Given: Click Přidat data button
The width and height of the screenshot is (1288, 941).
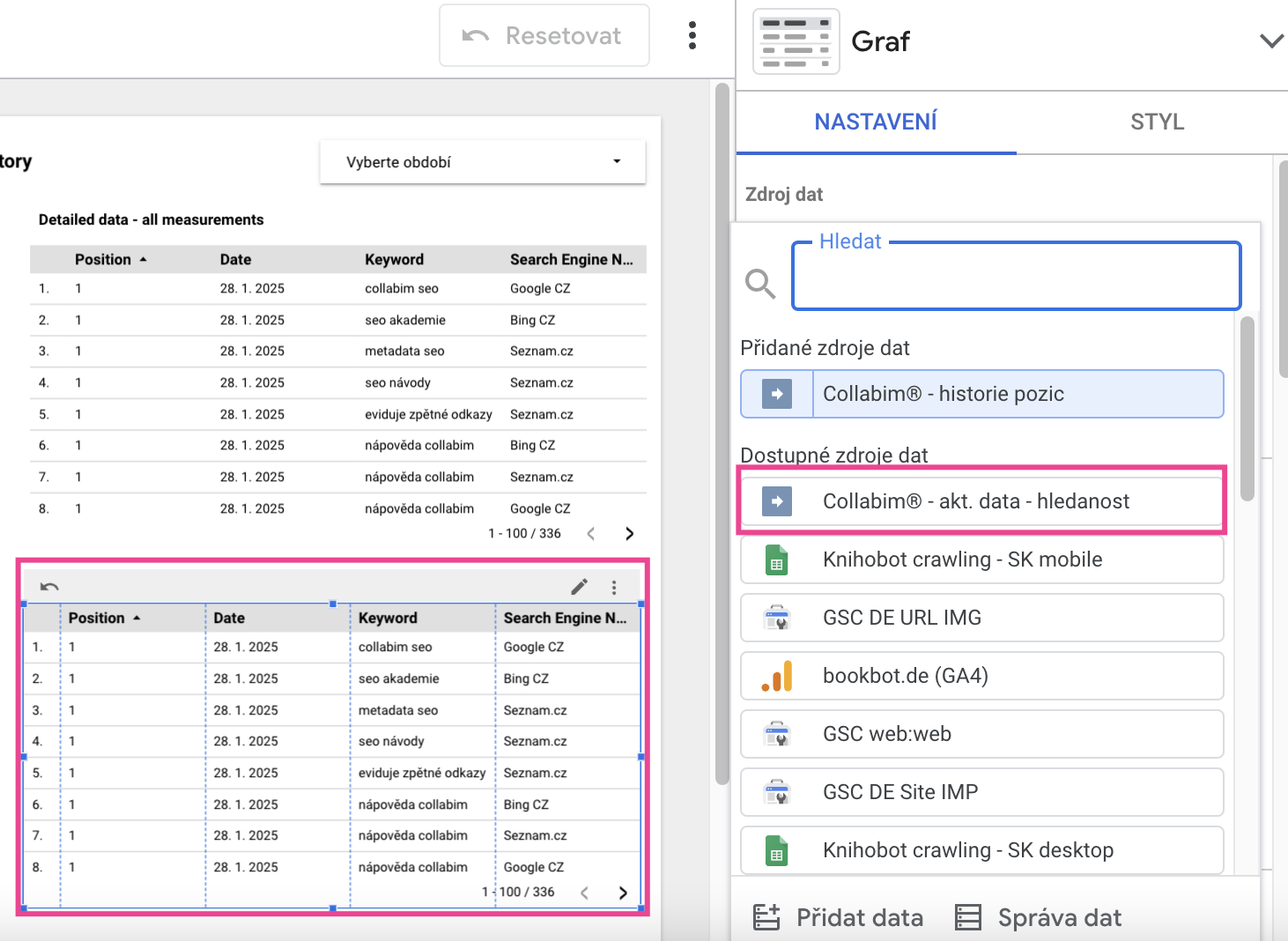Looking at the screenshot, I should click(838, 917).
